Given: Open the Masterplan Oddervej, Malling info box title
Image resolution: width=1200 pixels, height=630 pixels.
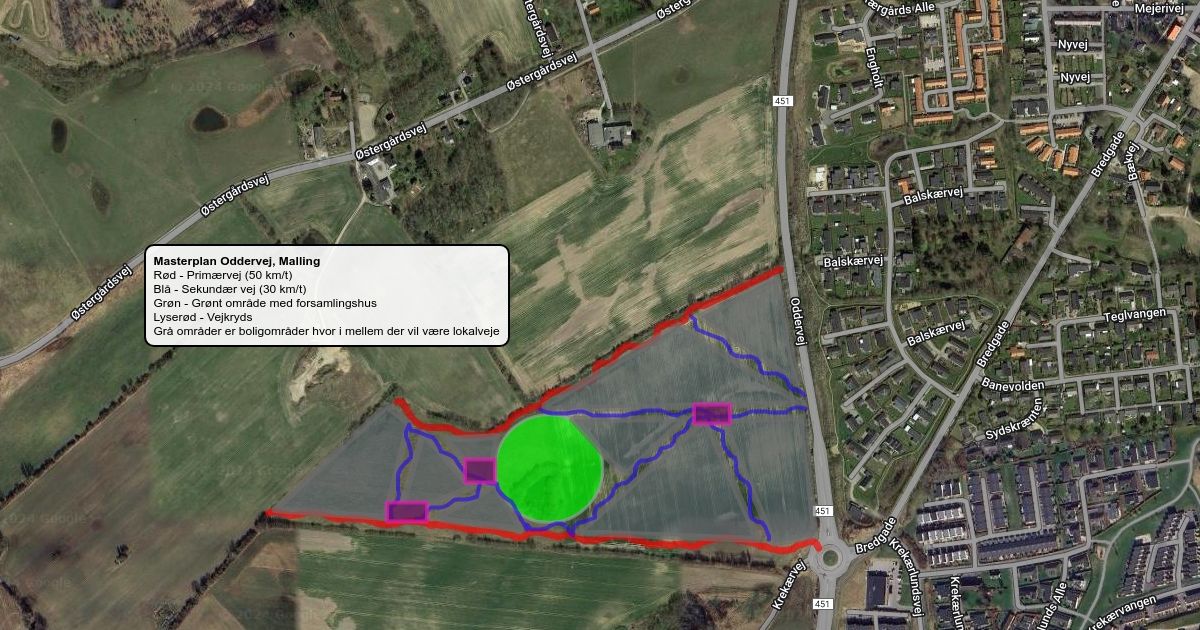Looking at the screenshot, I should [237, 261].
